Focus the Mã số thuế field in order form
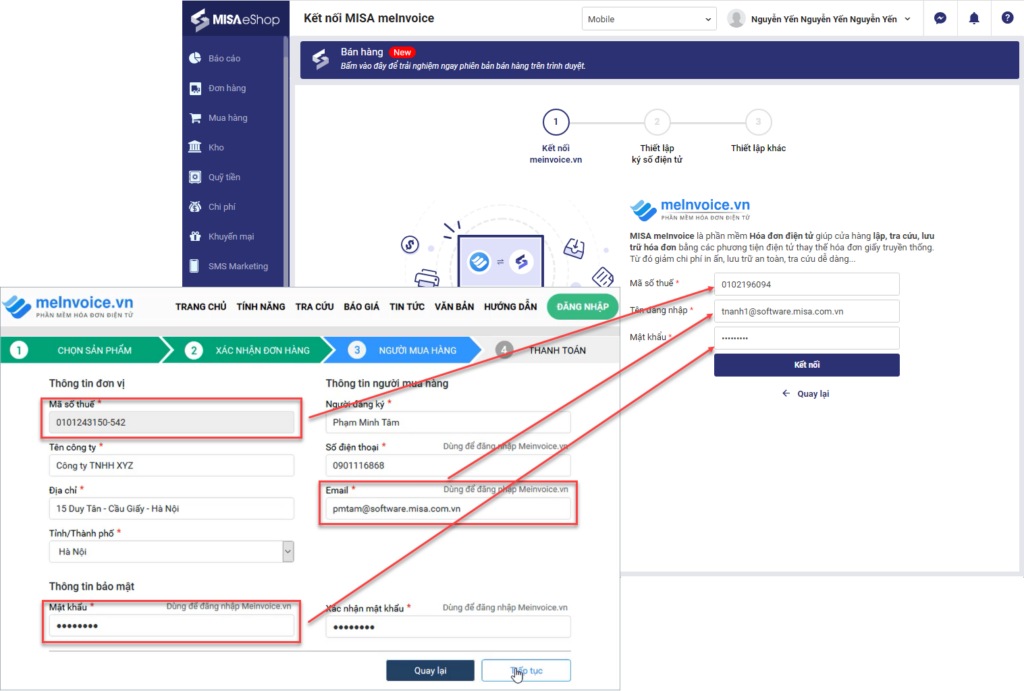This screenshot has width=1024, height=691. pyautogui.click(x=171, y=423)
